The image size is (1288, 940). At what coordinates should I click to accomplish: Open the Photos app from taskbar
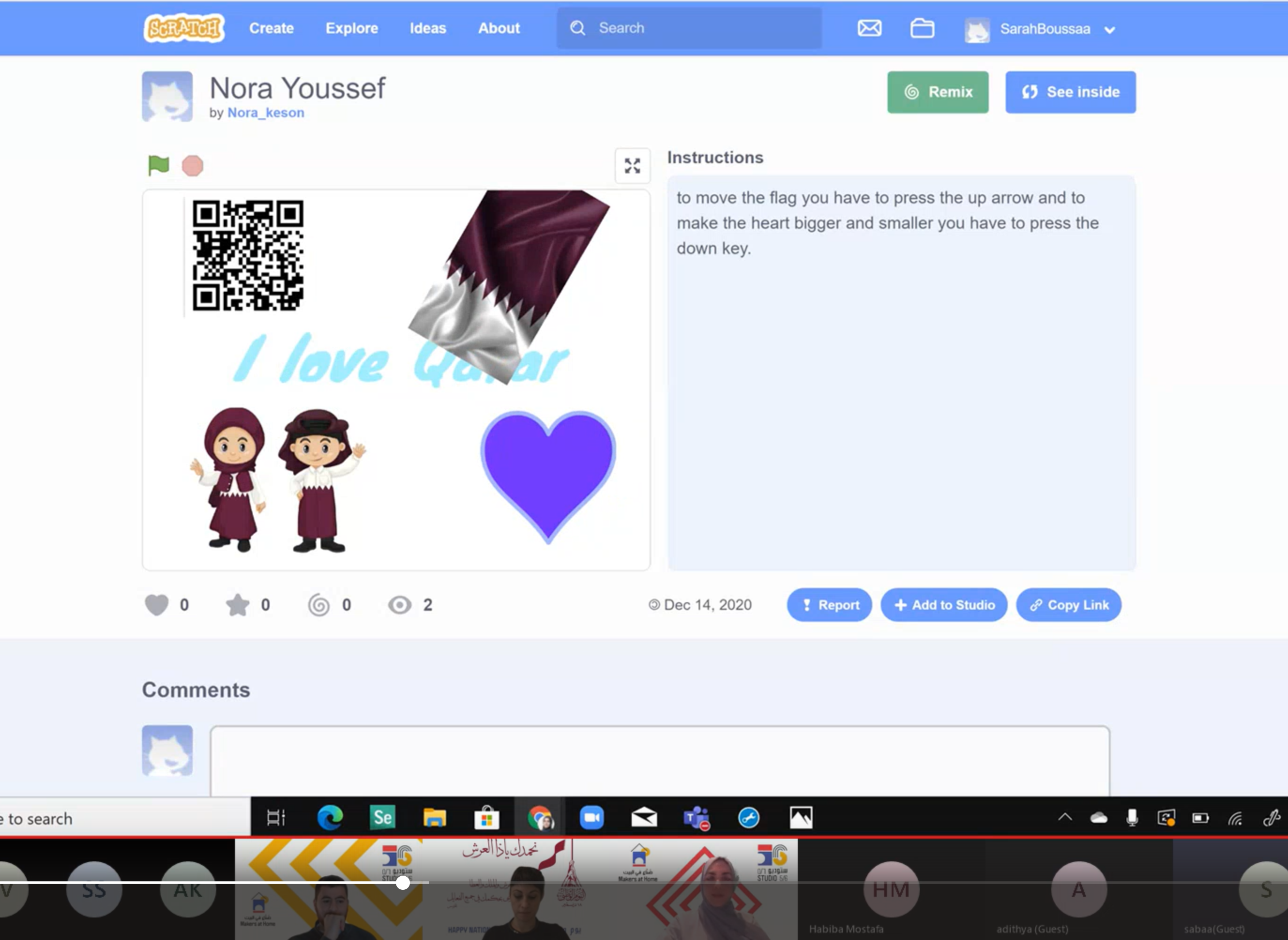click(x=801, y=818)
